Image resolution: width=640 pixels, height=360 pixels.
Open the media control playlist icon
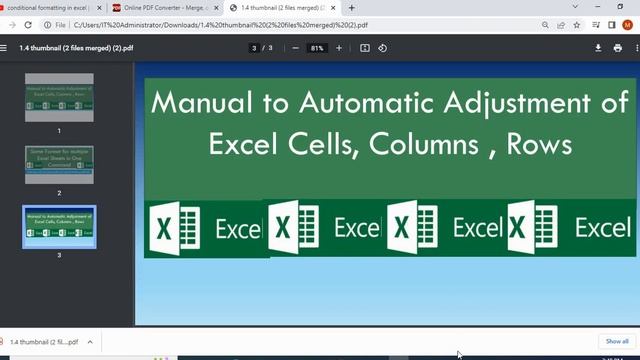coord(596,25)
